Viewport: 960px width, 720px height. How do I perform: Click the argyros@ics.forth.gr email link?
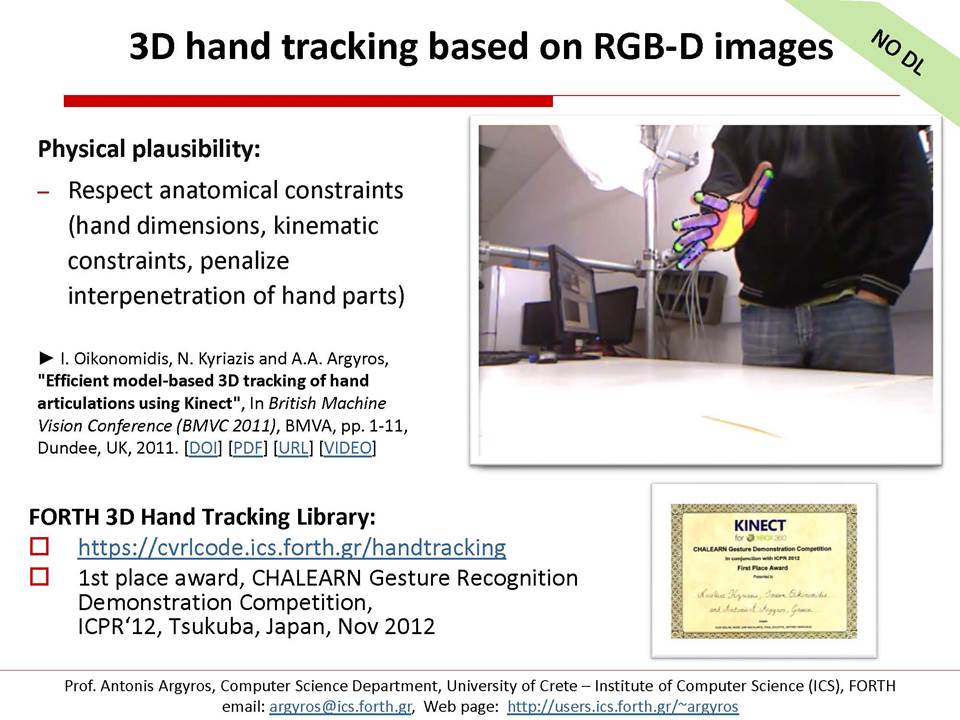click(x=340, y=707)
